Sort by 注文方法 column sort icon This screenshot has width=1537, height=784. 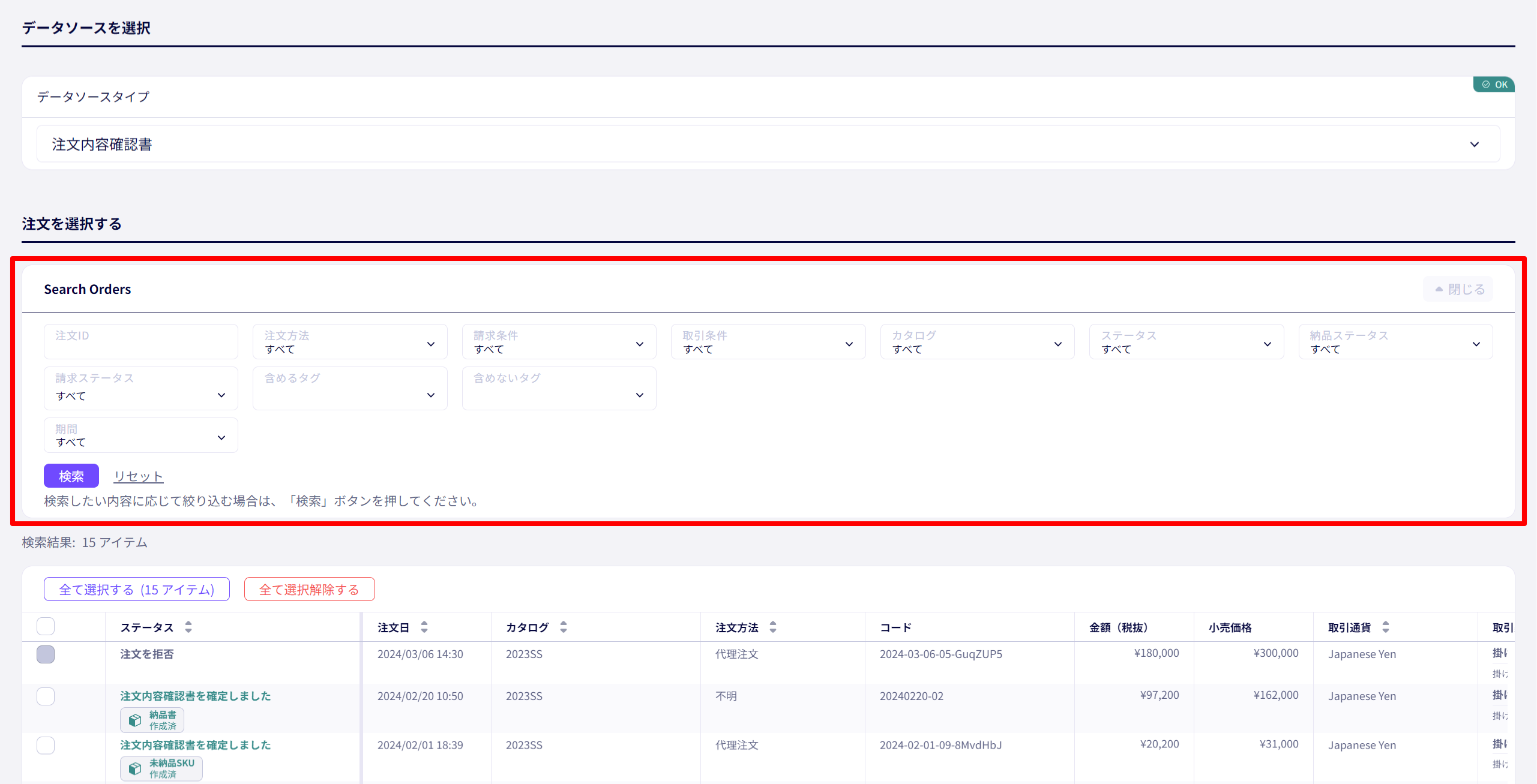click(x=773, y=627)
